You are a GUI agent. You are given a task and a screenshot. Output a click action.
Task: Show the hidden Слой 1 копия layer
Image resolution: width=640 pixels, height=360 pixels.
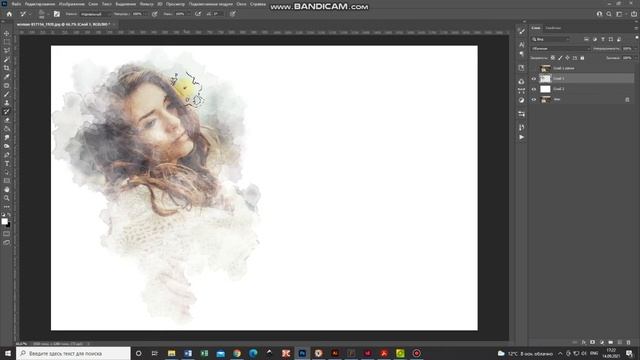tap(533, 69)
